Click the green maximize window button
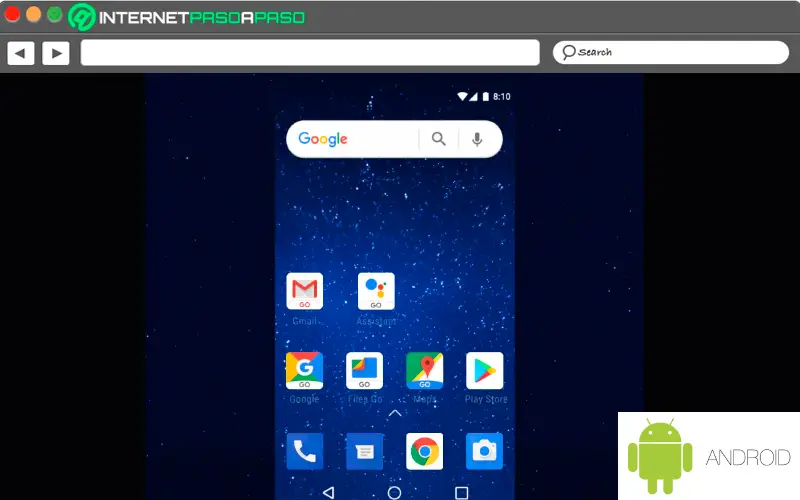Screen dimensions: 800x500 tap(55, 14)
